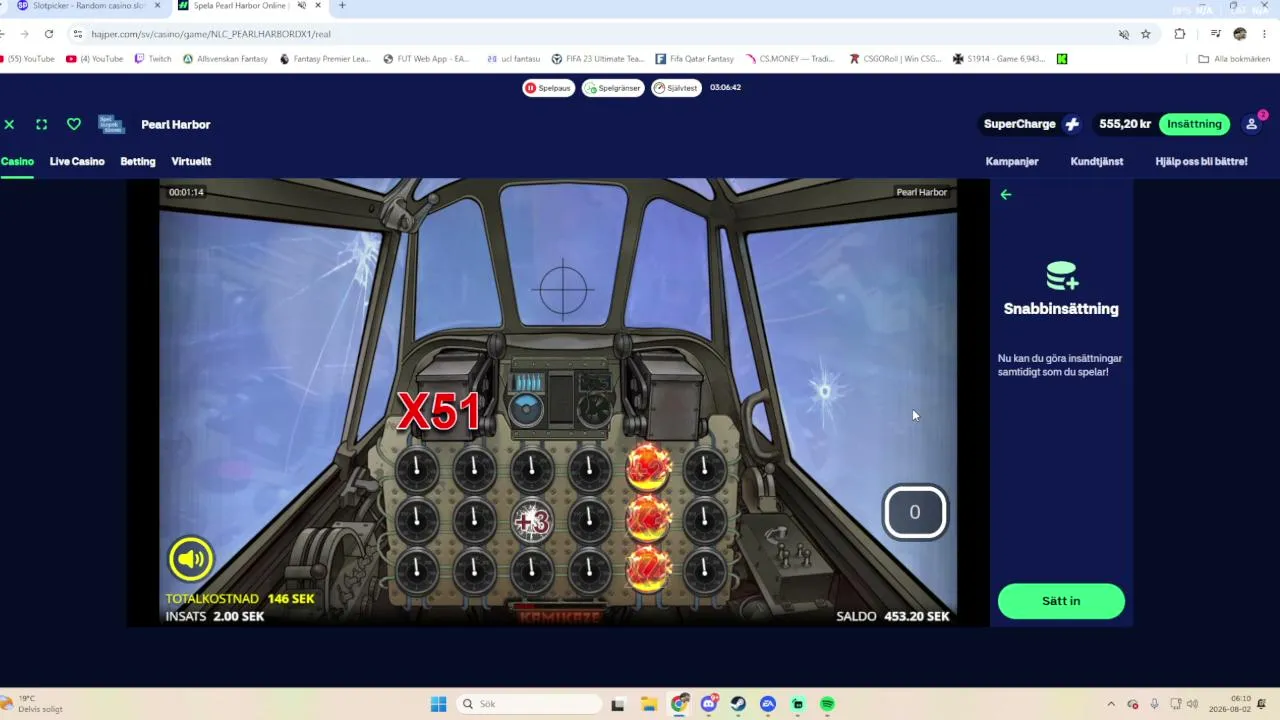Show hidden system tray icons

tap(1111, 704)
